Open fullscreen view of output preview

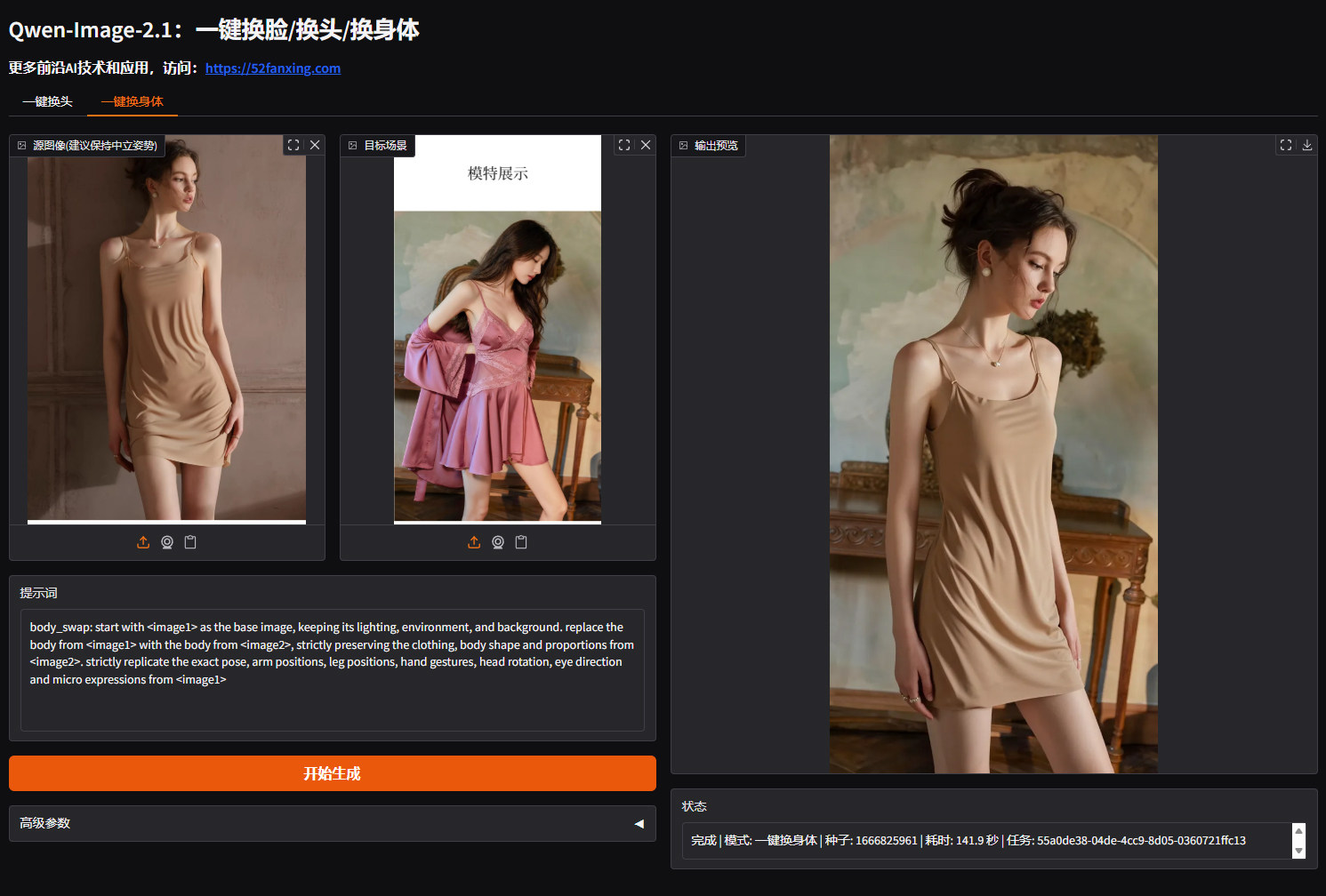(1286, 145)
